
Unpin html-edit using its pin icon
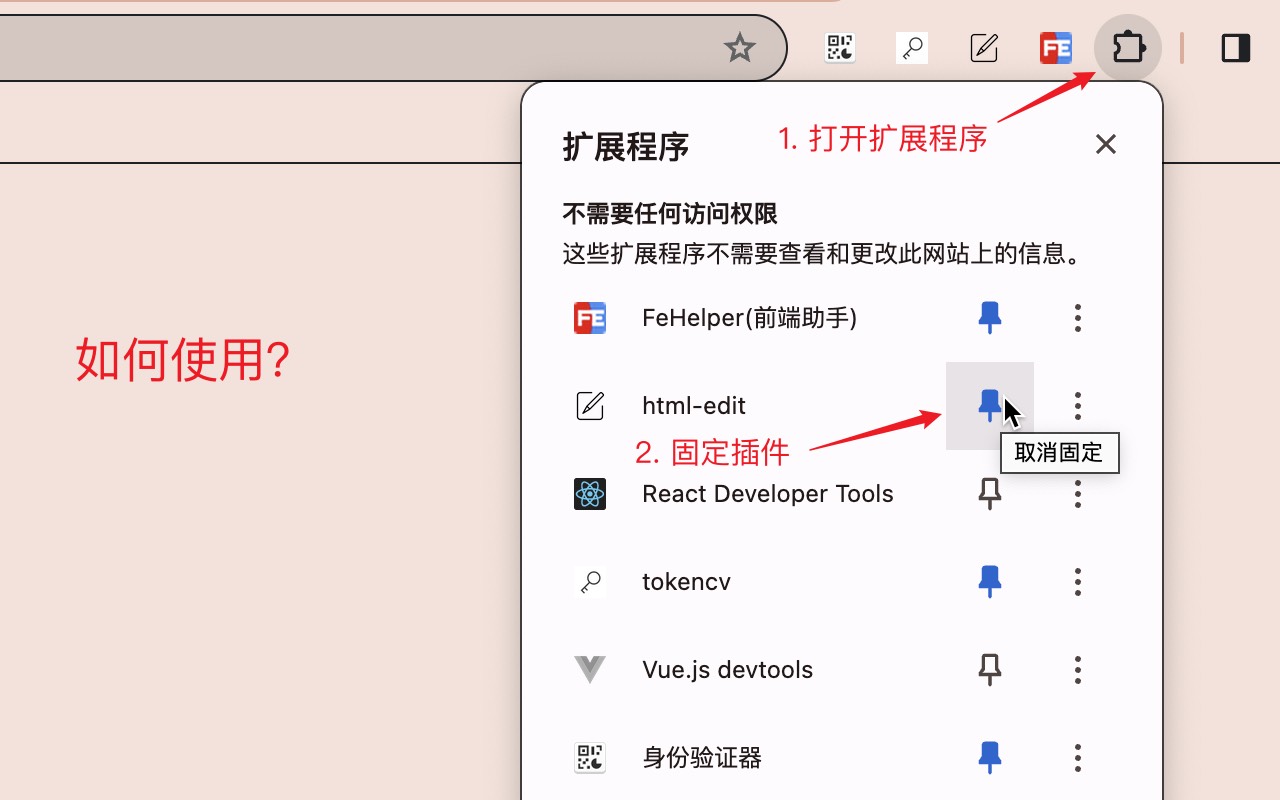tap(990, 406)
